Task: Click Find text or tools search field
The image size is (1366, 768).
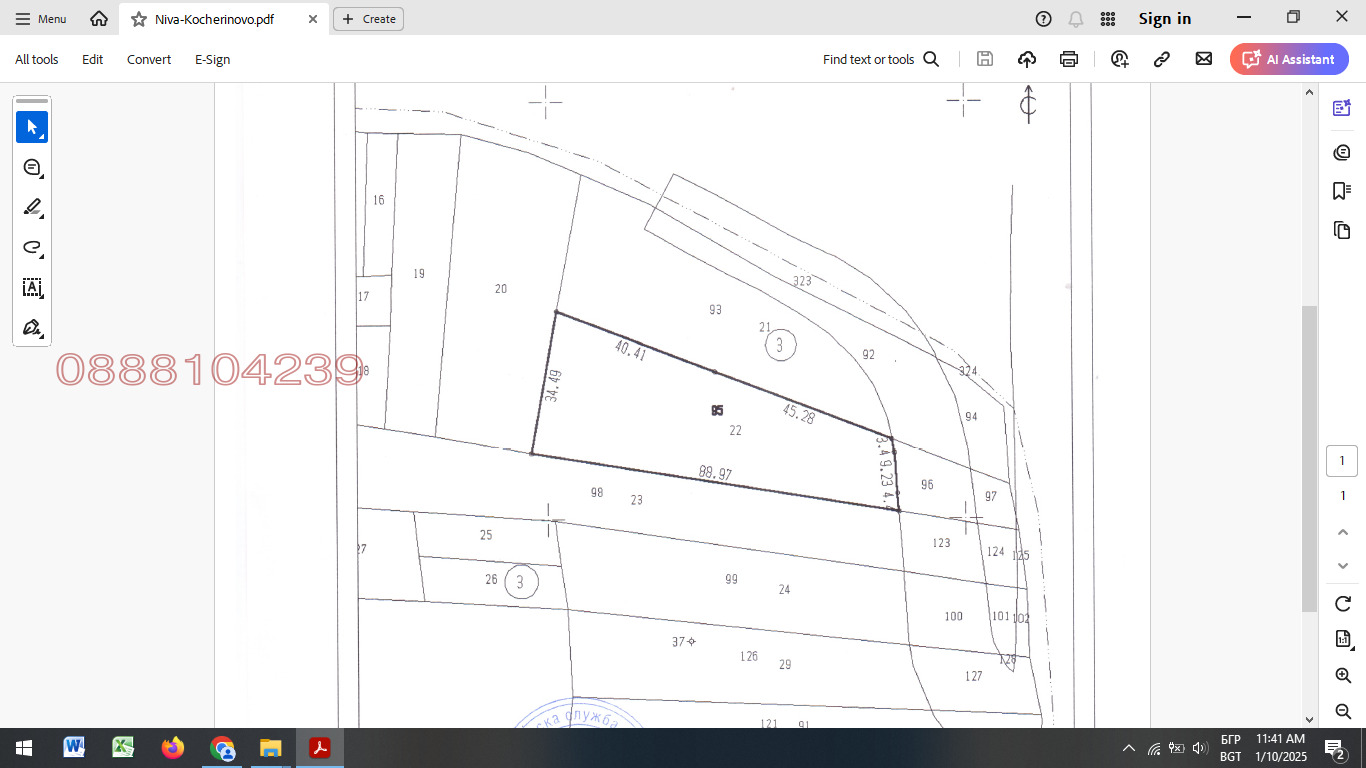Action: point(880,59)
